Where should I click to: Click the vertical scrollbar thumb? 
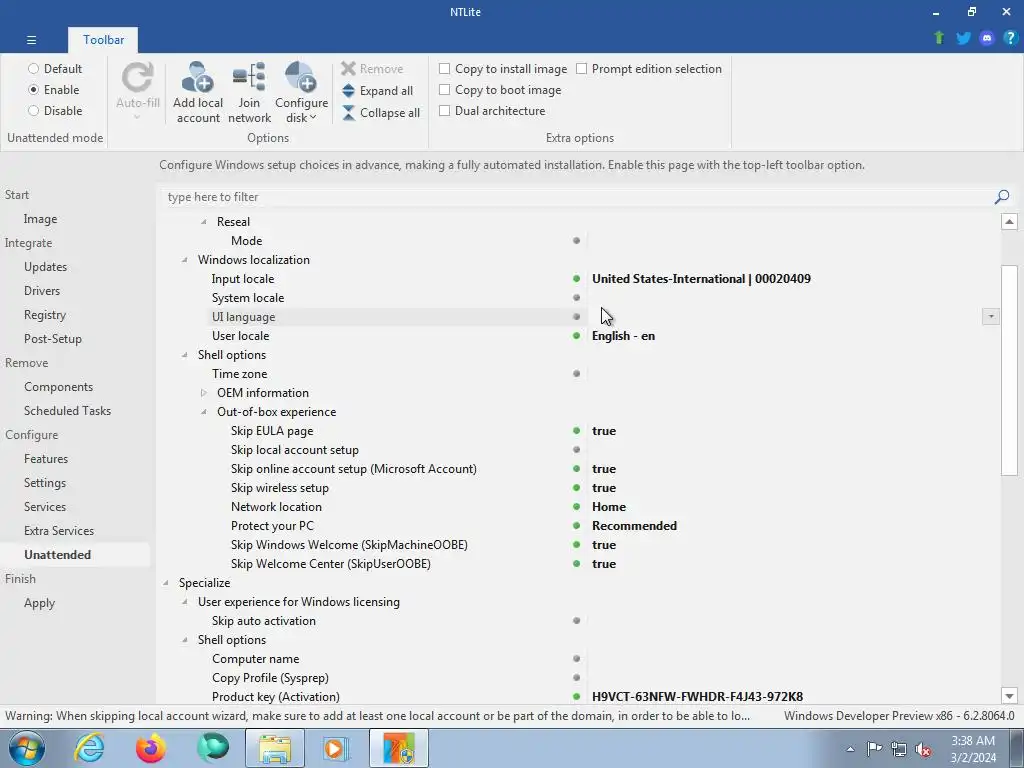coord(1009,370)
